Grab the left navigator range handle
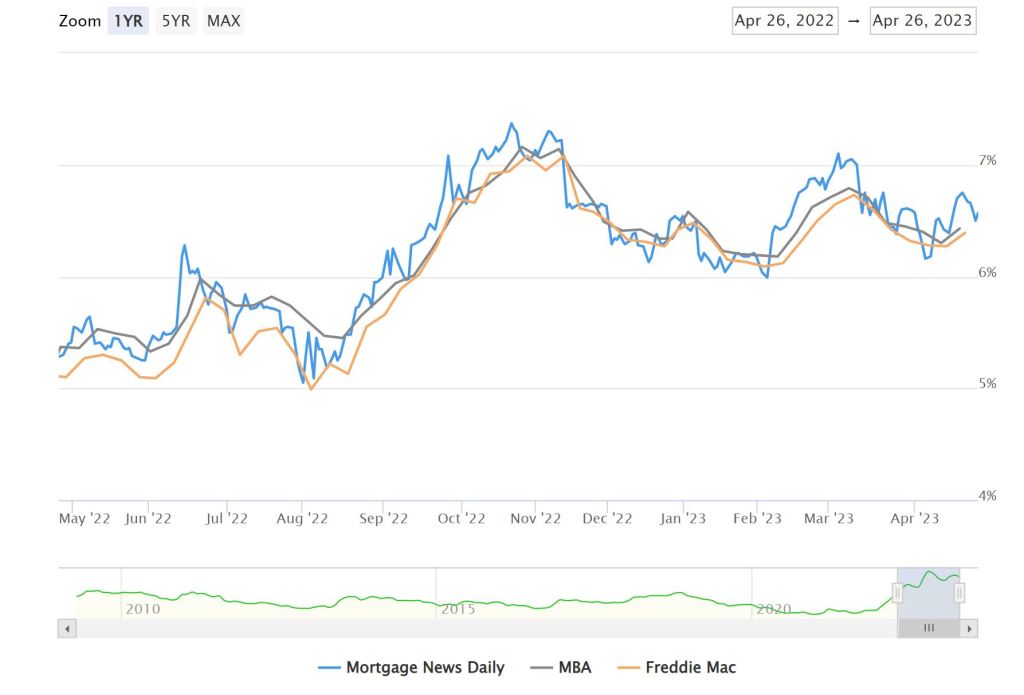This screenshot has height=695, width=1024. coord(897,593)
